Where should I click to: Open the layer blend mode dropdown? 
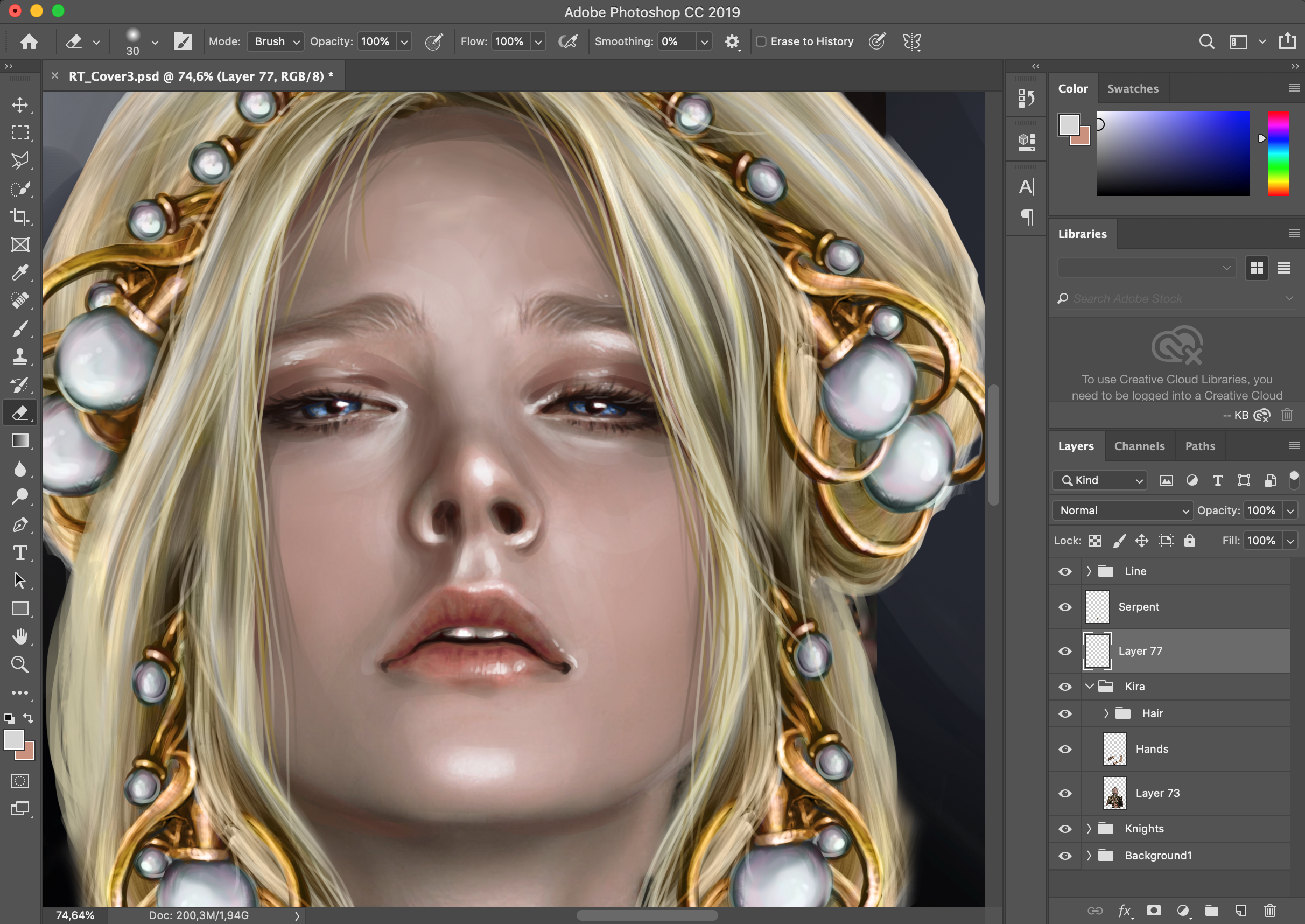(x=1122, y=510)
